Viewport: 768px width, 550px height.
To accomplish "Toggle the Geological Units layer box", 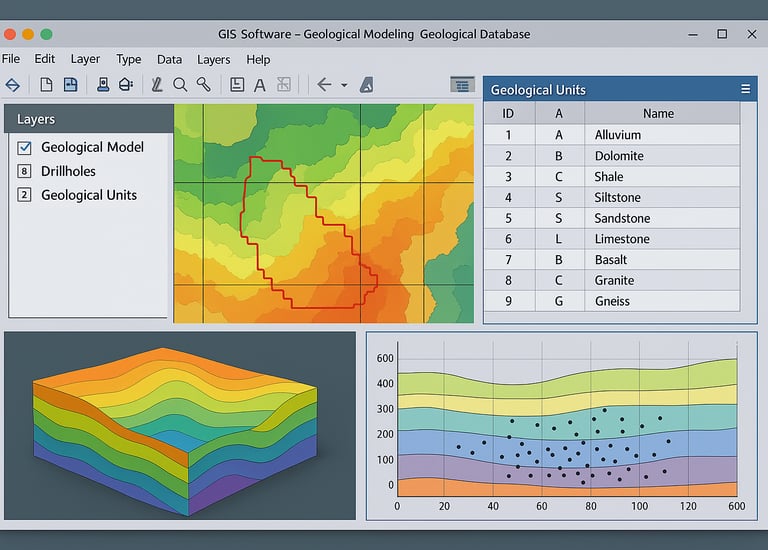I will (x=25, y=195).
